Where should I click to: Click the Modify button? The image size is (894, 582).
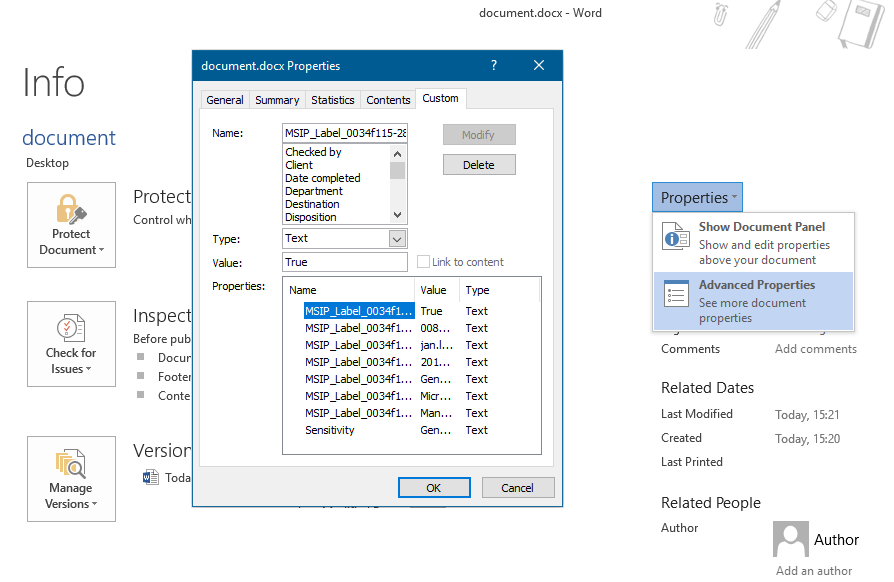(479, 134)
